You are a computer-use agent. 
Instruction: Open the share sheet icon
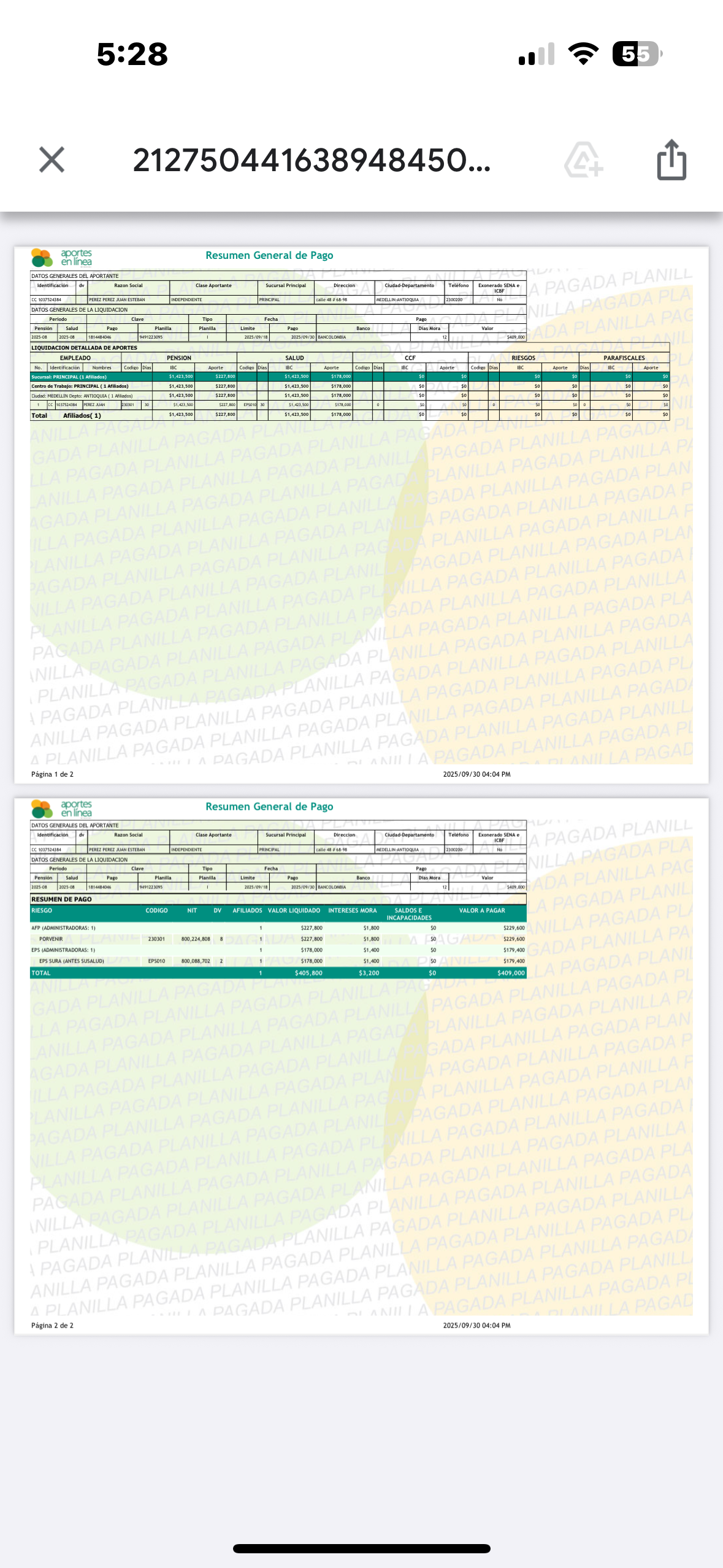(x=671, y=160)
